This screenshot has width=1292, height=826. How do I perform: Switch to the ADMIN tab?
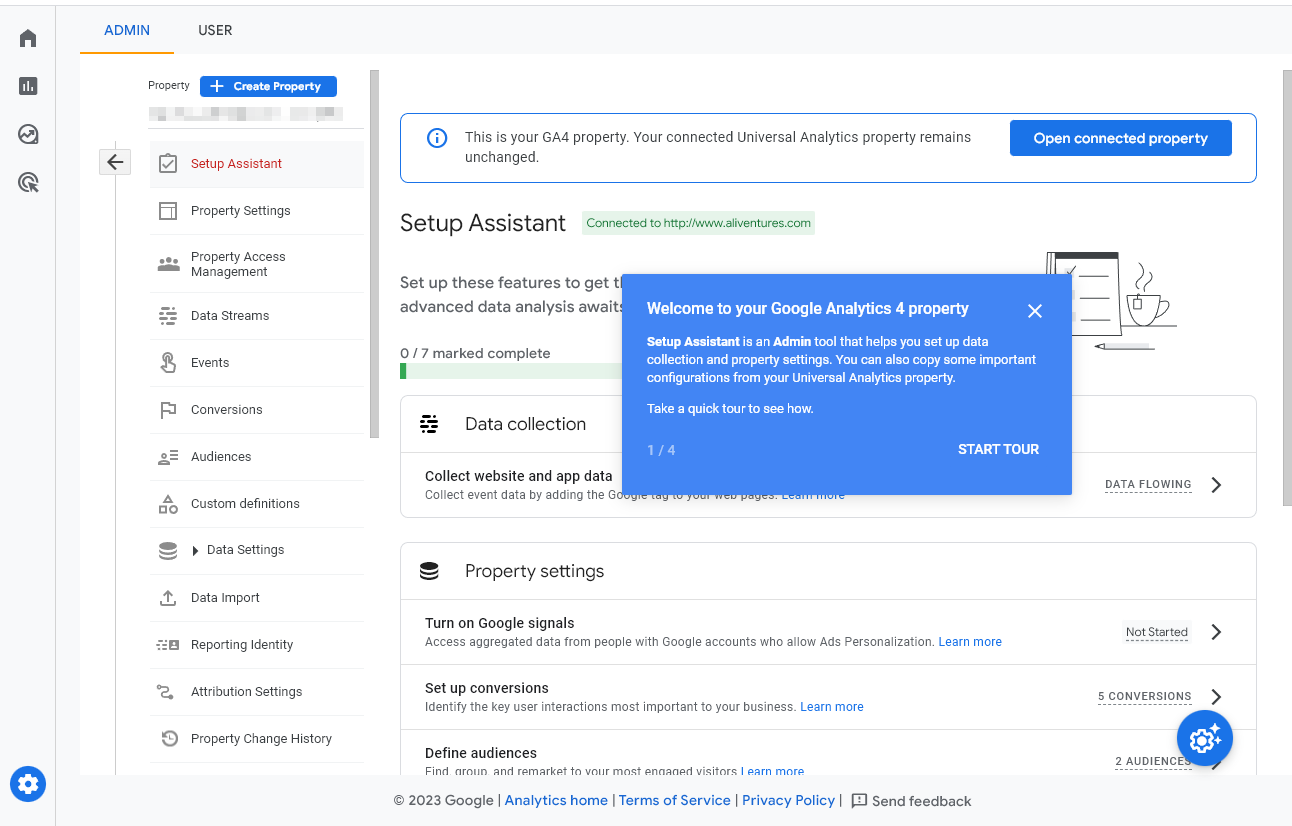pyautogui.click(x=126, y=30)
